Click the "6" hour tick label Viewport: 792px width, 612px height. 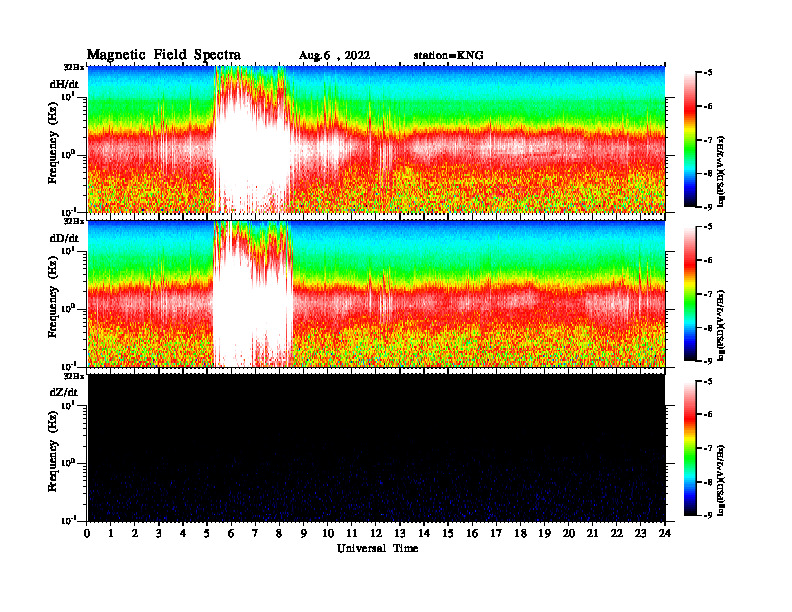pos(231,533)
